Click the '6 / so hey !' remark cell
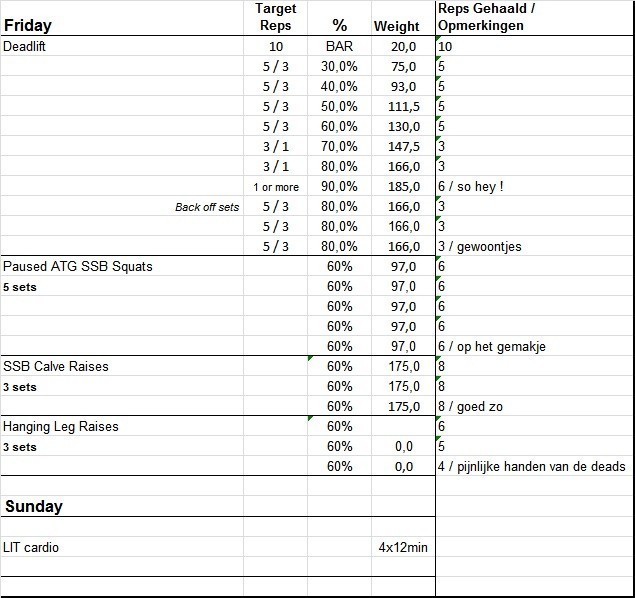The image size is (635, 598). click(x=471, y=187)
